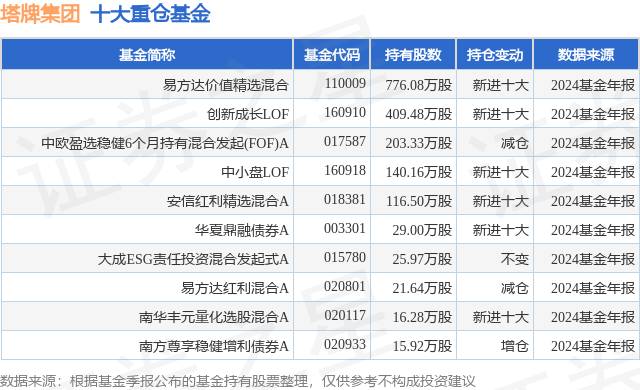Click the 塔牌集团 title text

(40, 14)
